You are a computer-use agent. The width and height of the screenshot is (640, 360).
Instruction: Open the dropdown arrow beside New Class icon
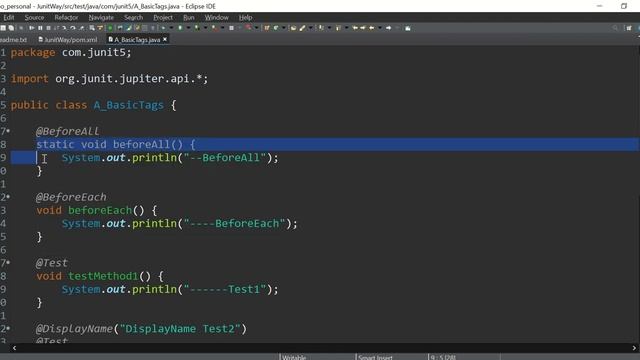click(284, 28)
